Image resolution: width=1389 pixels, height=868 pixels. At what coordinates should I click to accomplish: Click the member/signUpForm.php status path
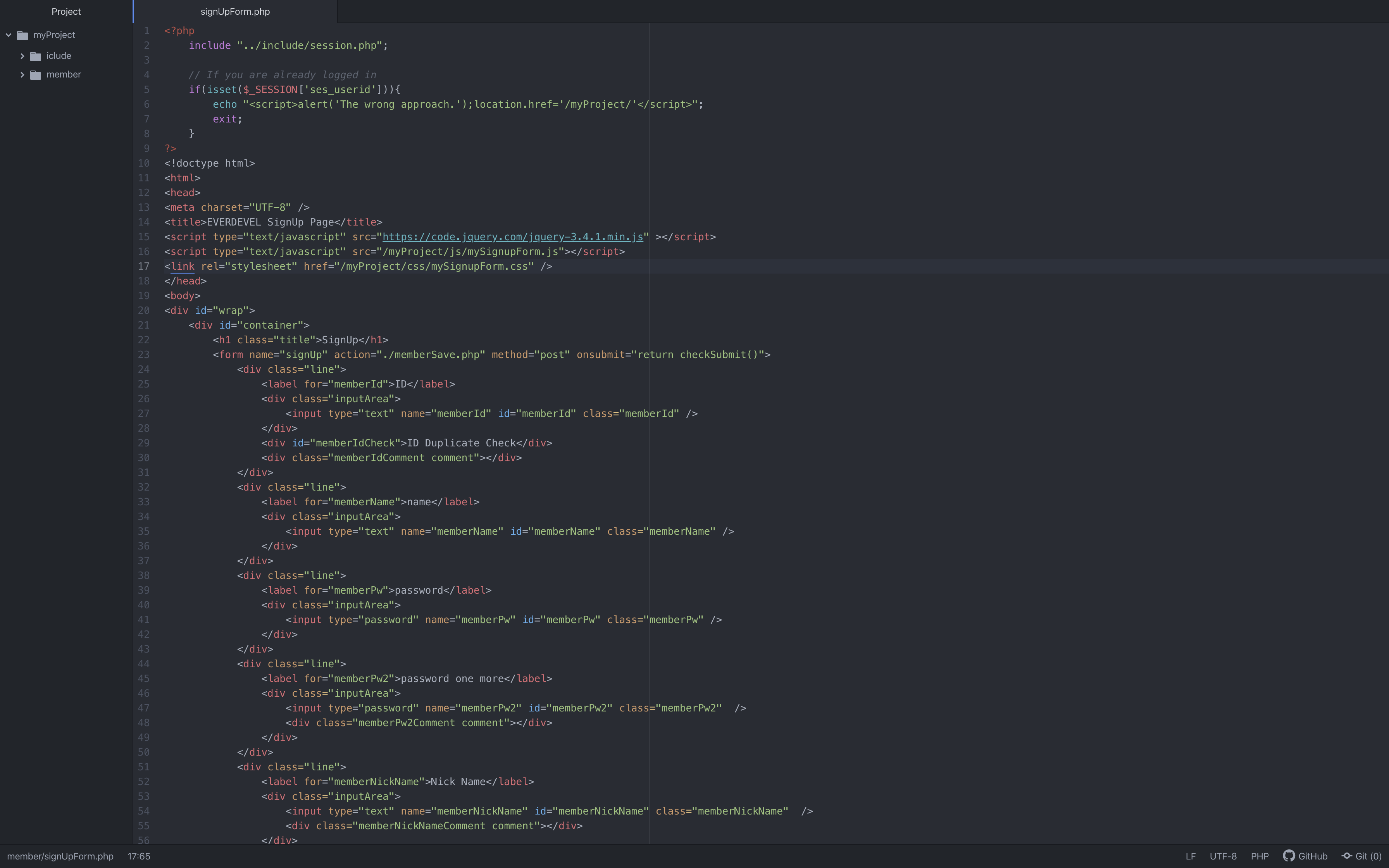[x=60, y=856]
